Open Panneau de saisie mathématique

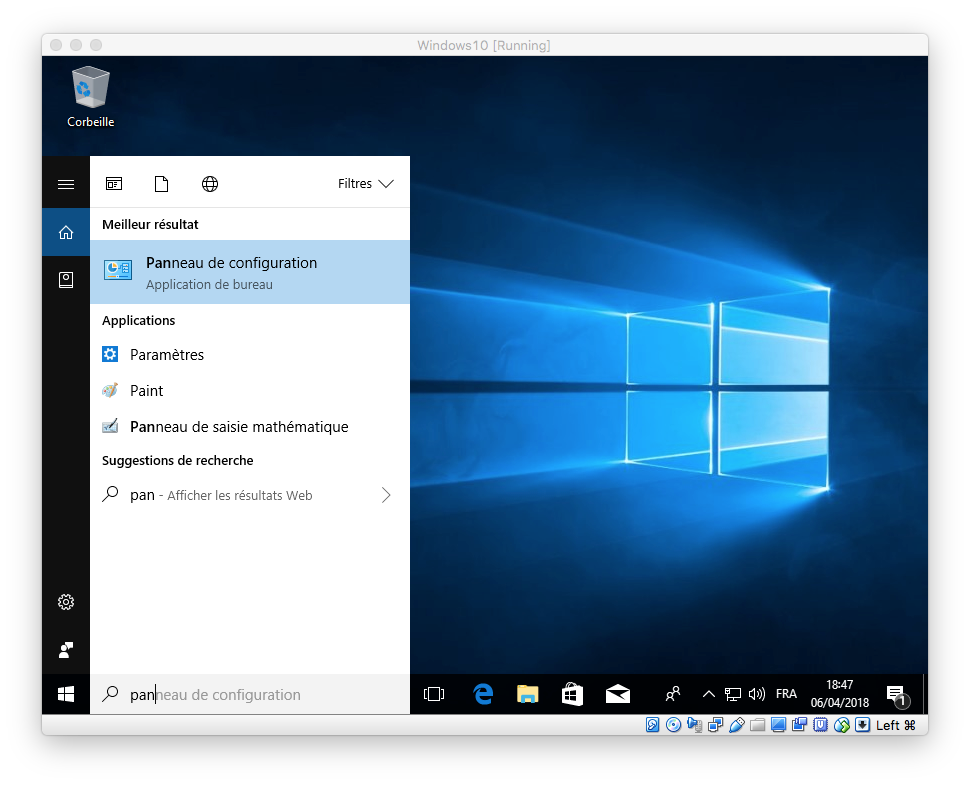250,427
